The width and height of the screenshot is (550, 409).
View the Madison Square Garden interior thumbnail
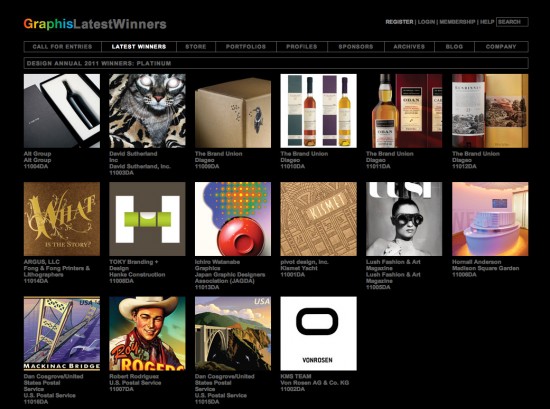pyautogui.click(x=490, y=219)
